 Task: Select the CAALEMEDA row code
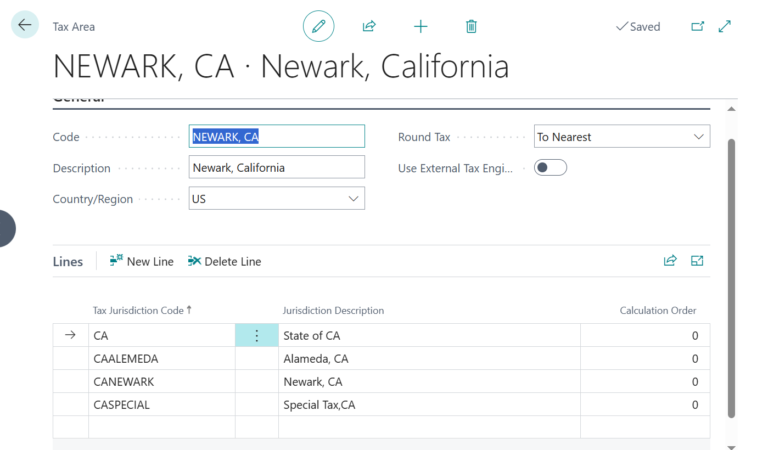[162, 358]
